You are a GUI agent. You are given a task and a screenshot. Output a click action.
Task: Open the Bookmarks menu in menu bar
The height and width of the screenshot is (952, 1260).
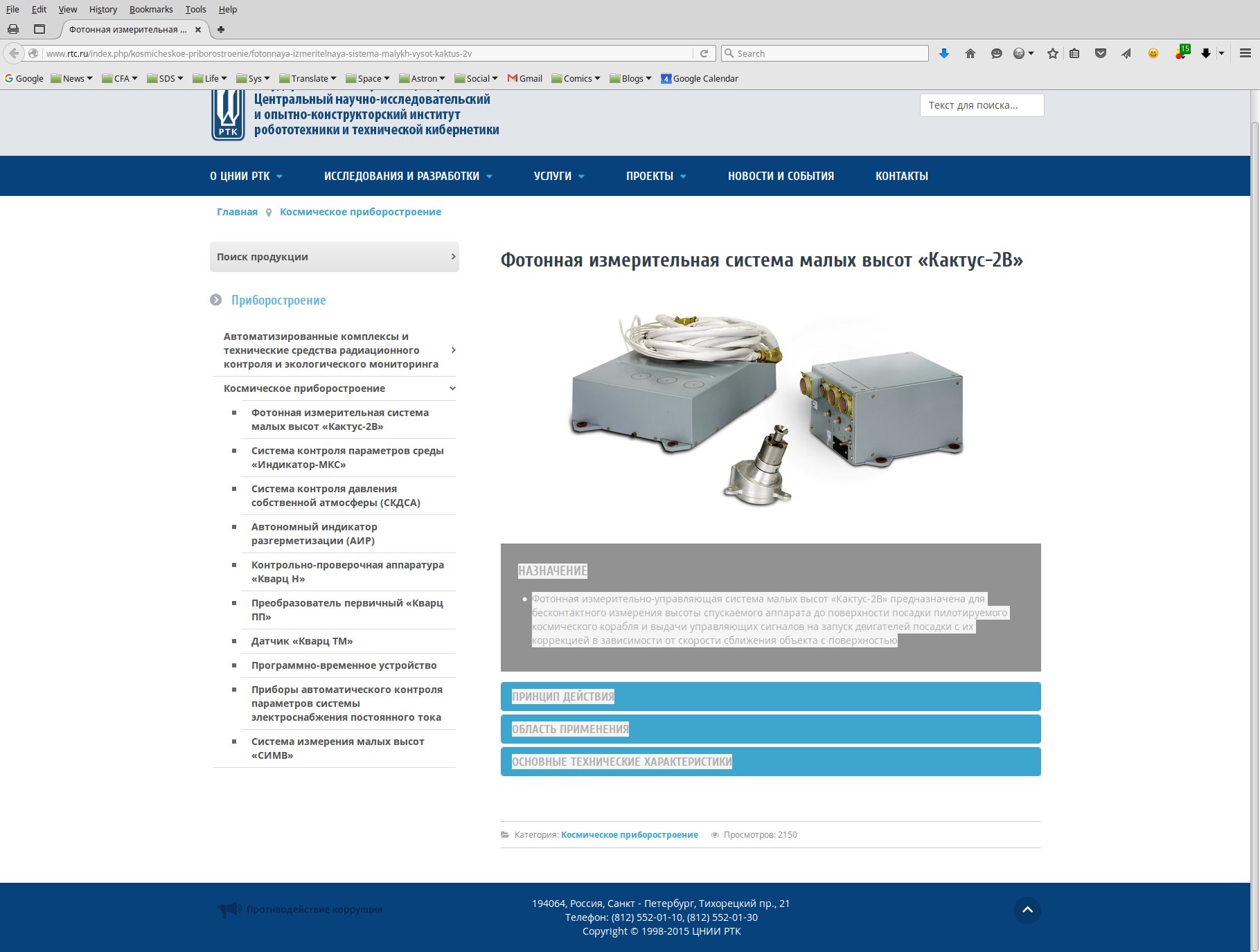pyautogui.click(x=151, y=9)
